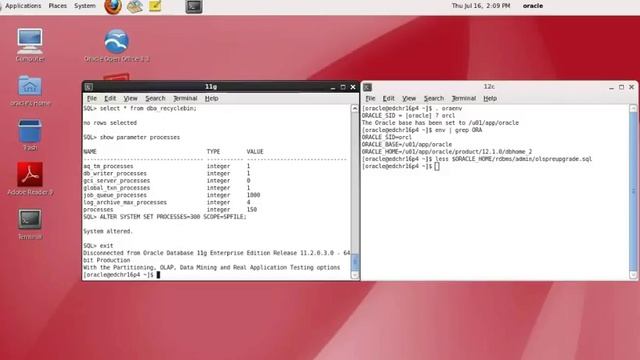Open Oracle Open Office desktop icon

[x=116, y=45]
